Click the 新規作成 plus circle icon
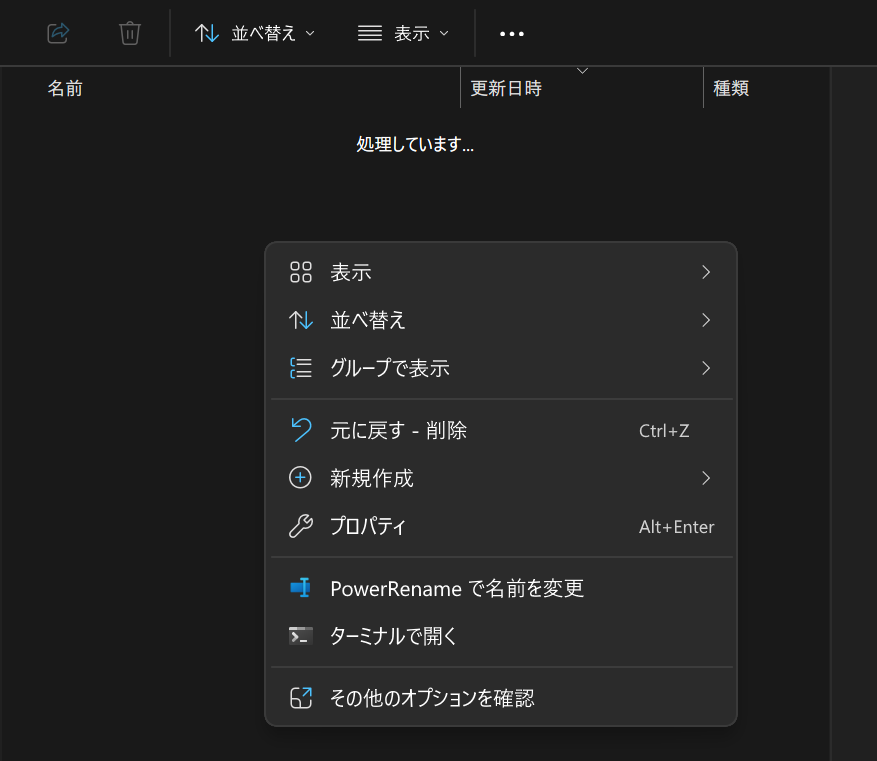Viewport: 877px width, 761px height. 300,478
